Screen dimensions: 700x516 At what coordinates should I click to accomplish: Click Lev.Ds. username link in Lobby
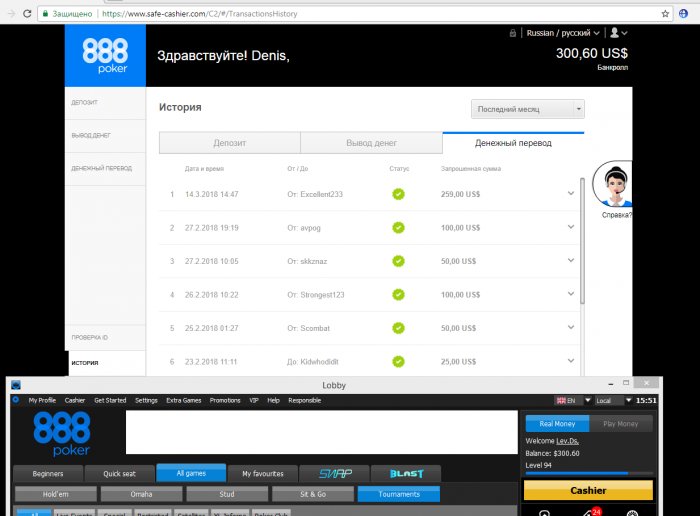(x=567, y=441)
